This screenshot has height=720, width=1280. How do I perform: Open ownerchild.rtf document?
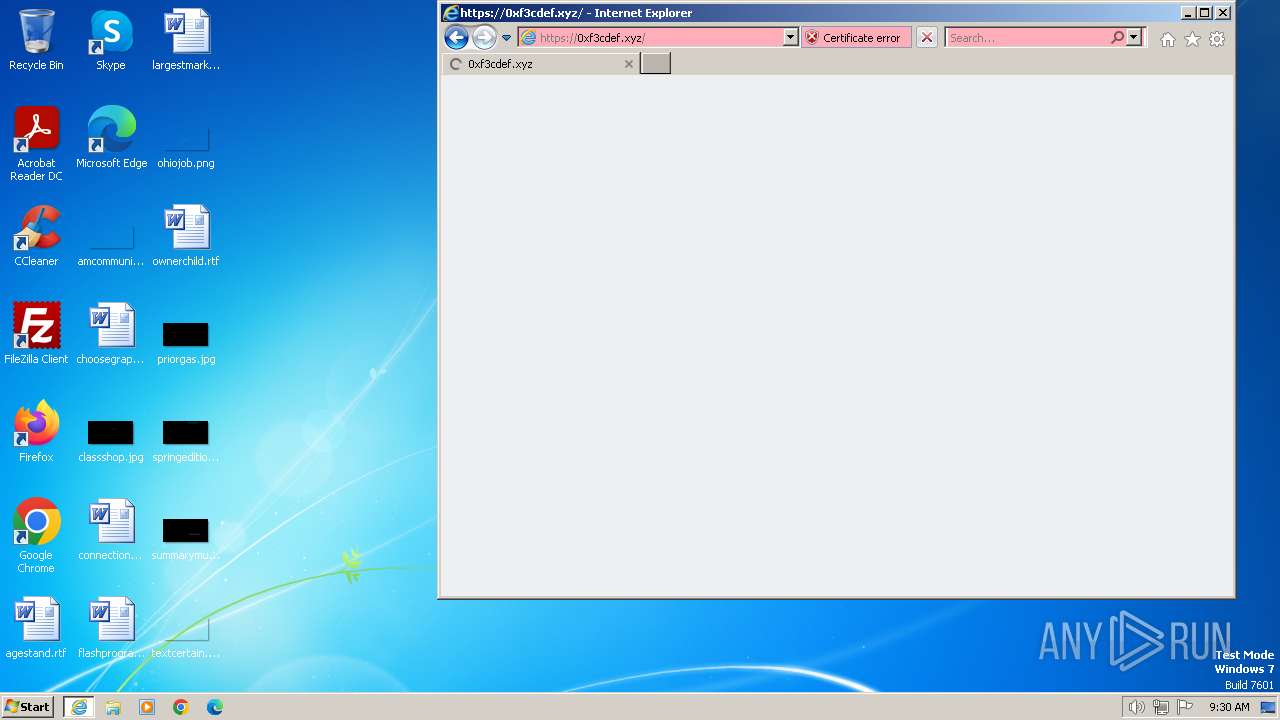[x=186, y=236]
